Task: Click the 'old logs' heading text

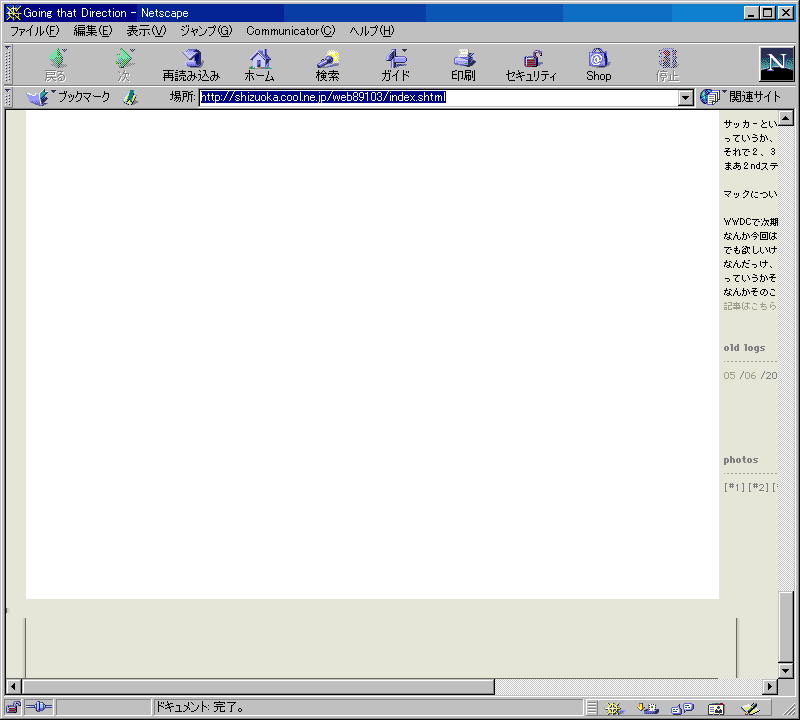Action: (744, 347)
